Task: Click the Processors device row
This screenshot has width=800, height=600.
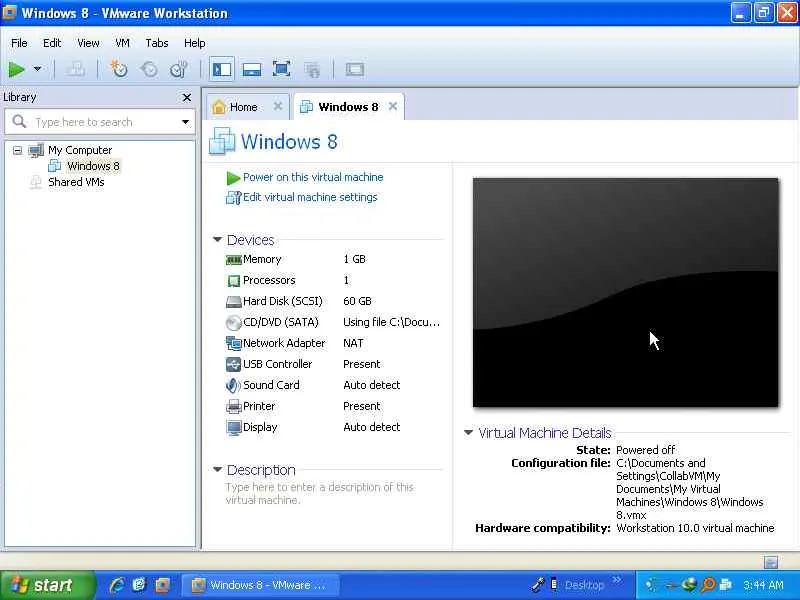Action: tap(269, 280)
